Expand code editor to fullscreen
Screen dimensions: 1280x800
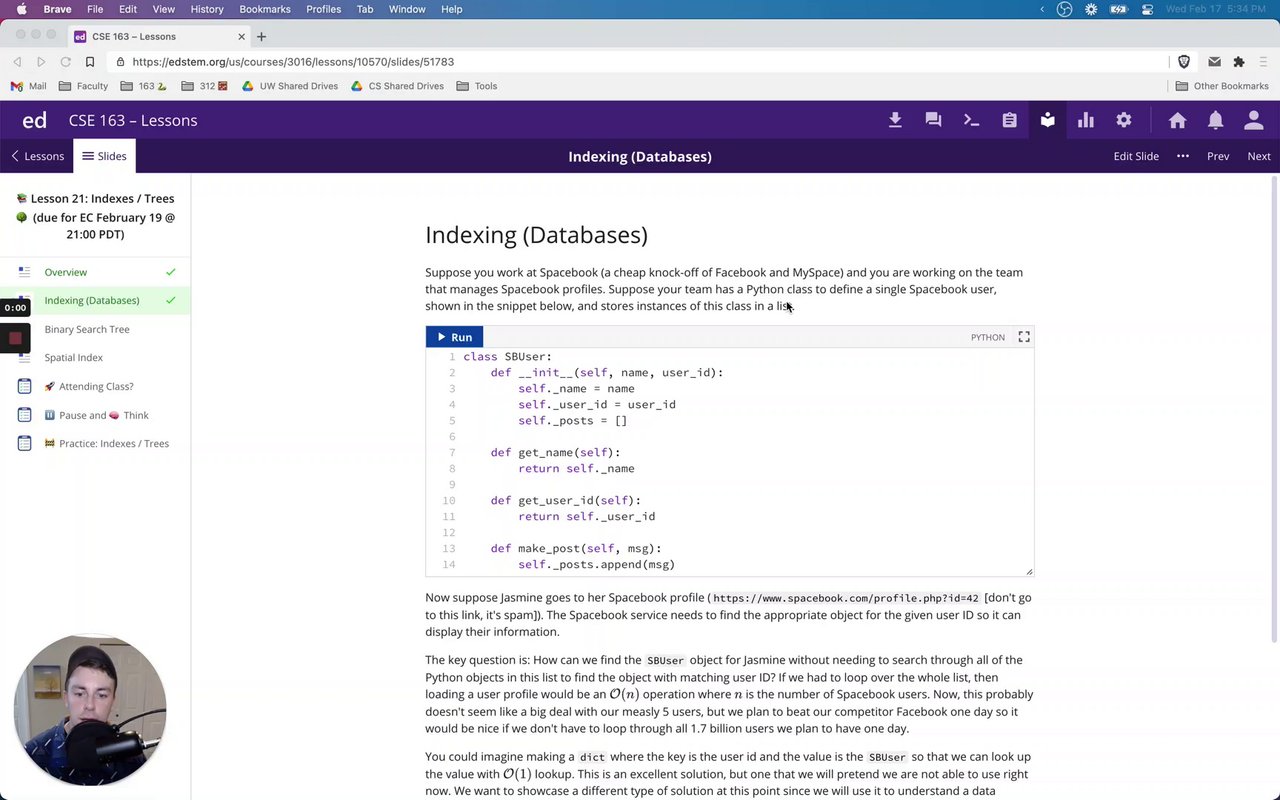(1024, 337)
